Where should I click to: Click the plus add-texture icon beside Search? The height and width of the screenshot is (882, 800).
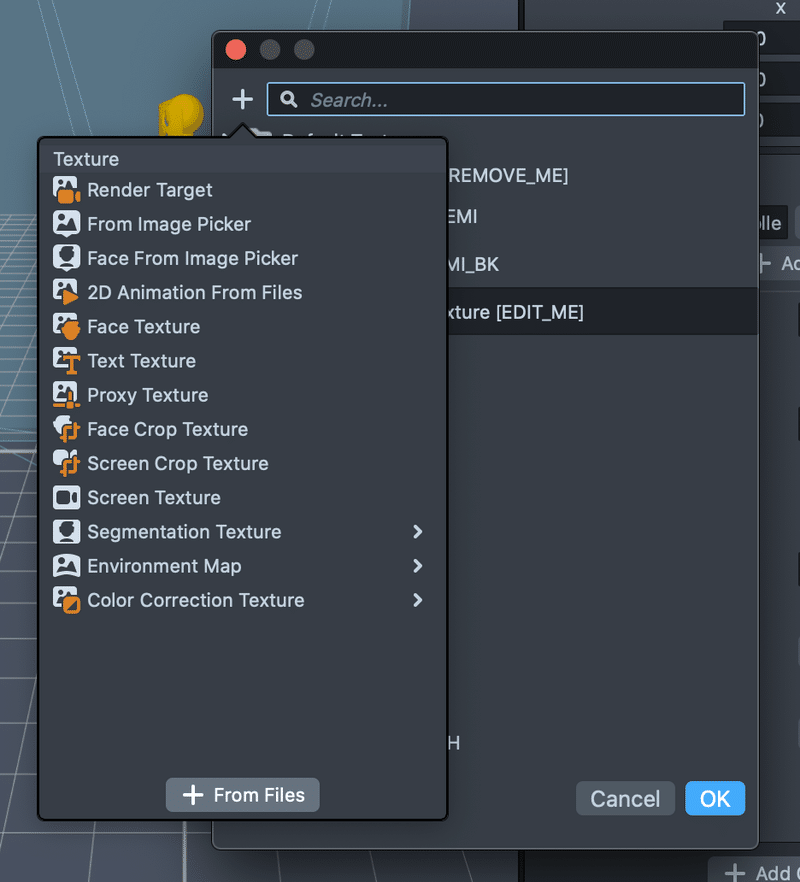242,100
